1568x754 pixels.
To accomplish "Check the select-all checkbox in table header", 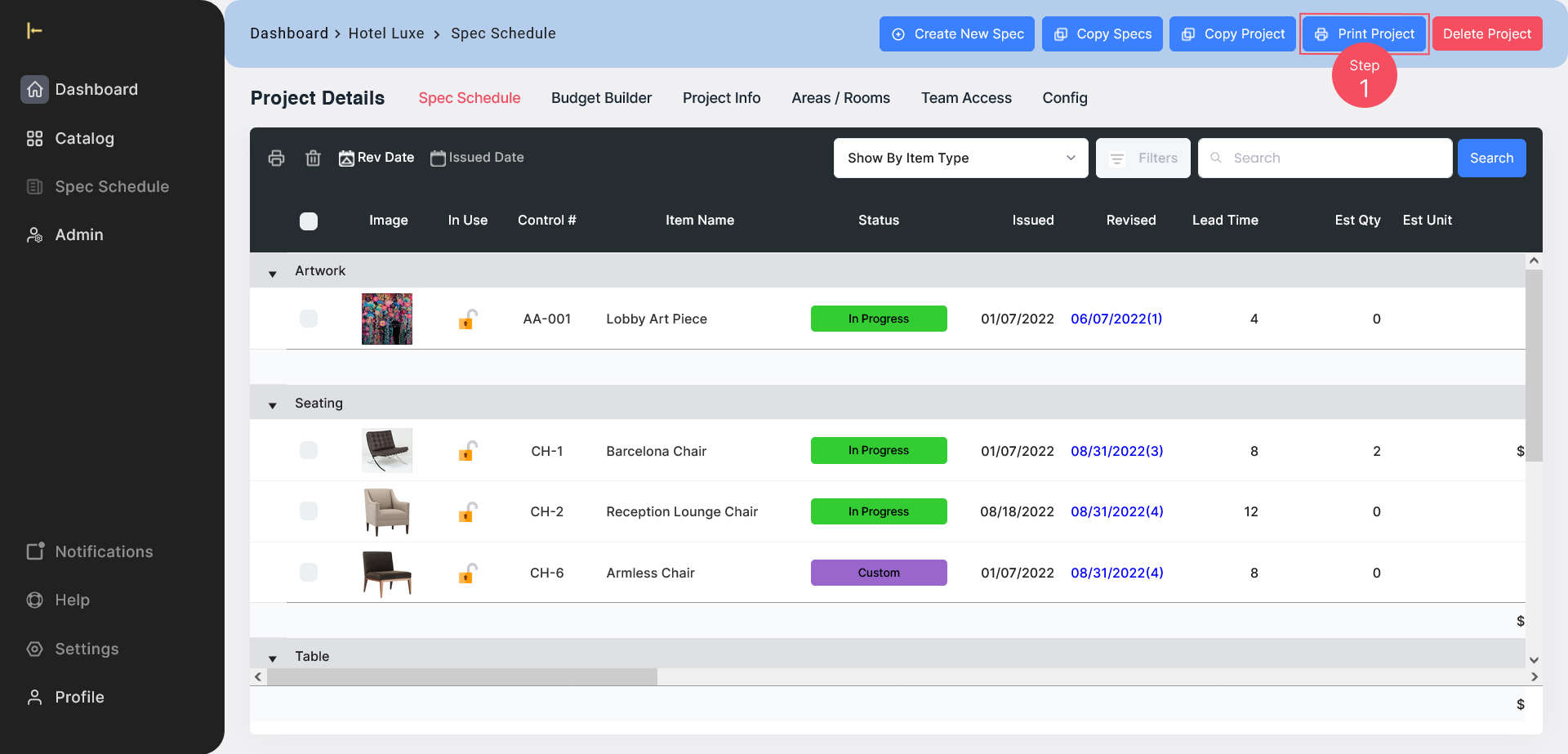I will tap(309, 221).
